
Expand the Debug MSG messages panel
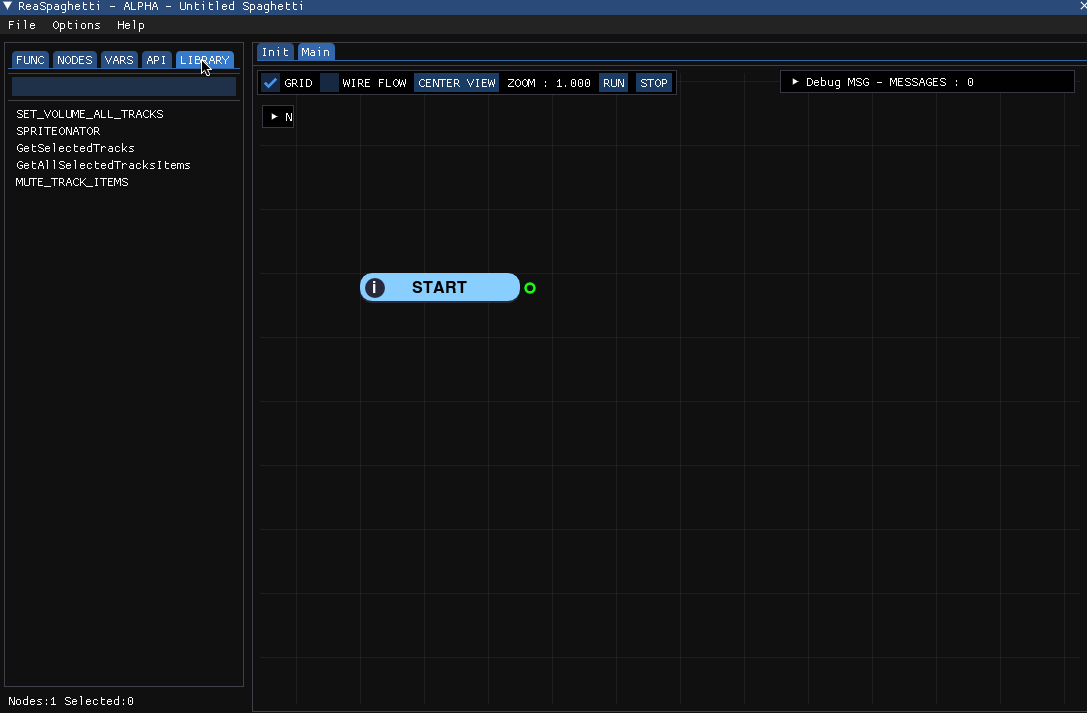795,82
